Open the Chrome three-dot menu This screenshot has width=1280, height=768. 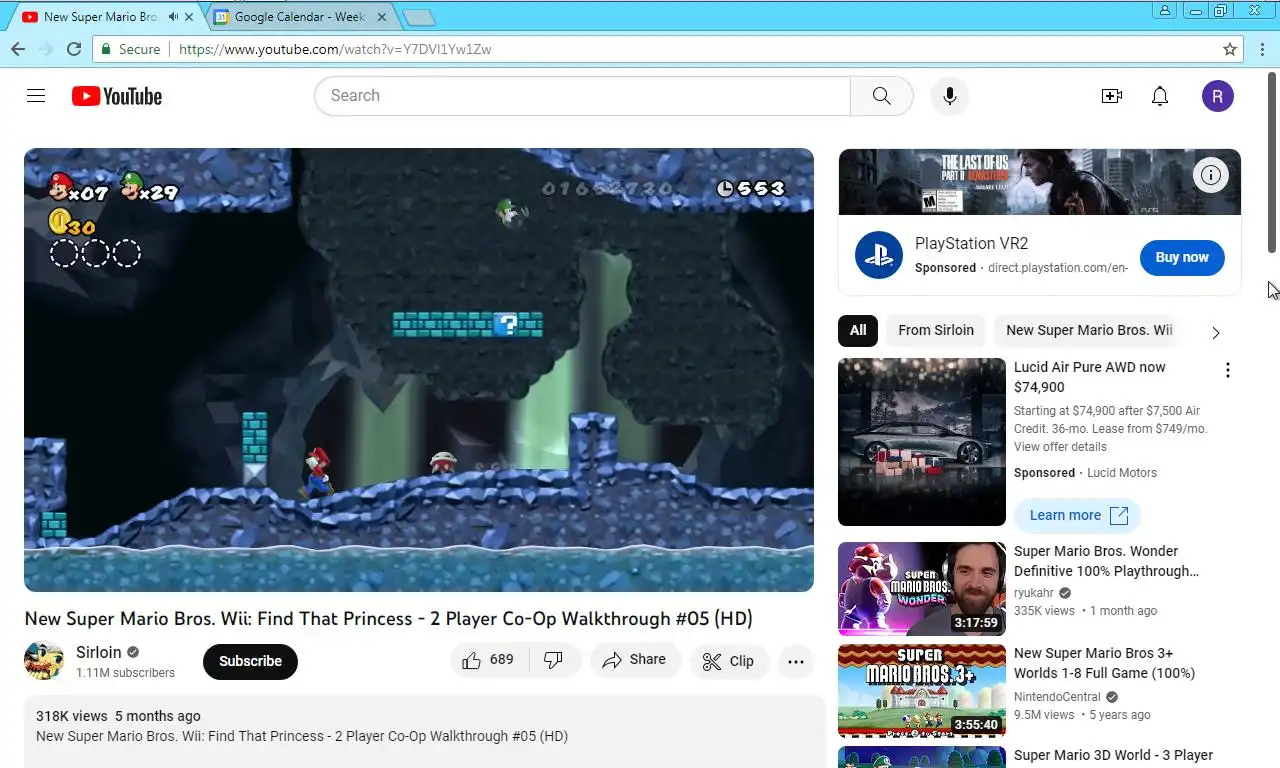[x=1260, y=49]
